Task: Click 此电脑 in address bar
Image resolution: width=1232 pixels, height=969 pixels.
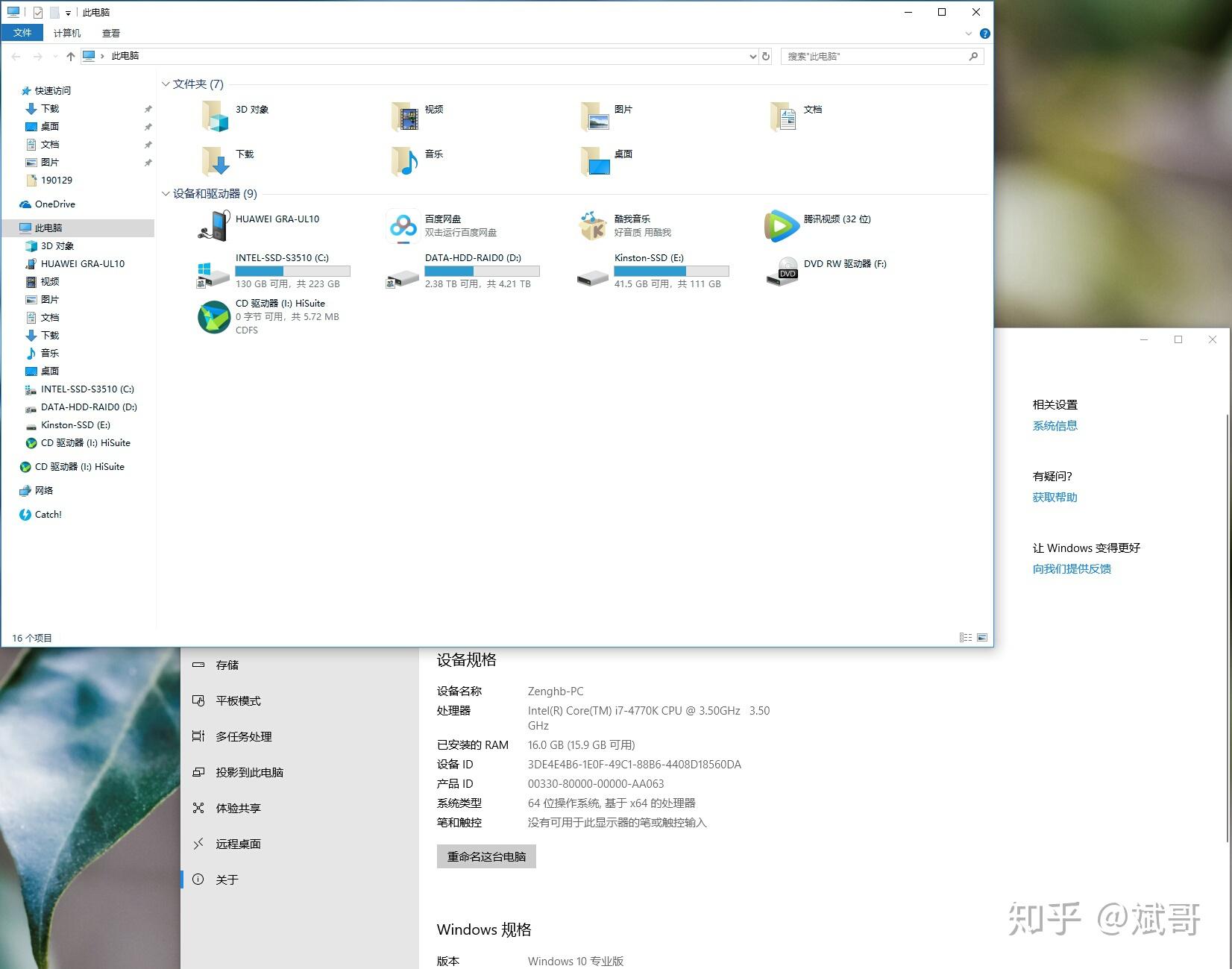Action: (125, 56)
